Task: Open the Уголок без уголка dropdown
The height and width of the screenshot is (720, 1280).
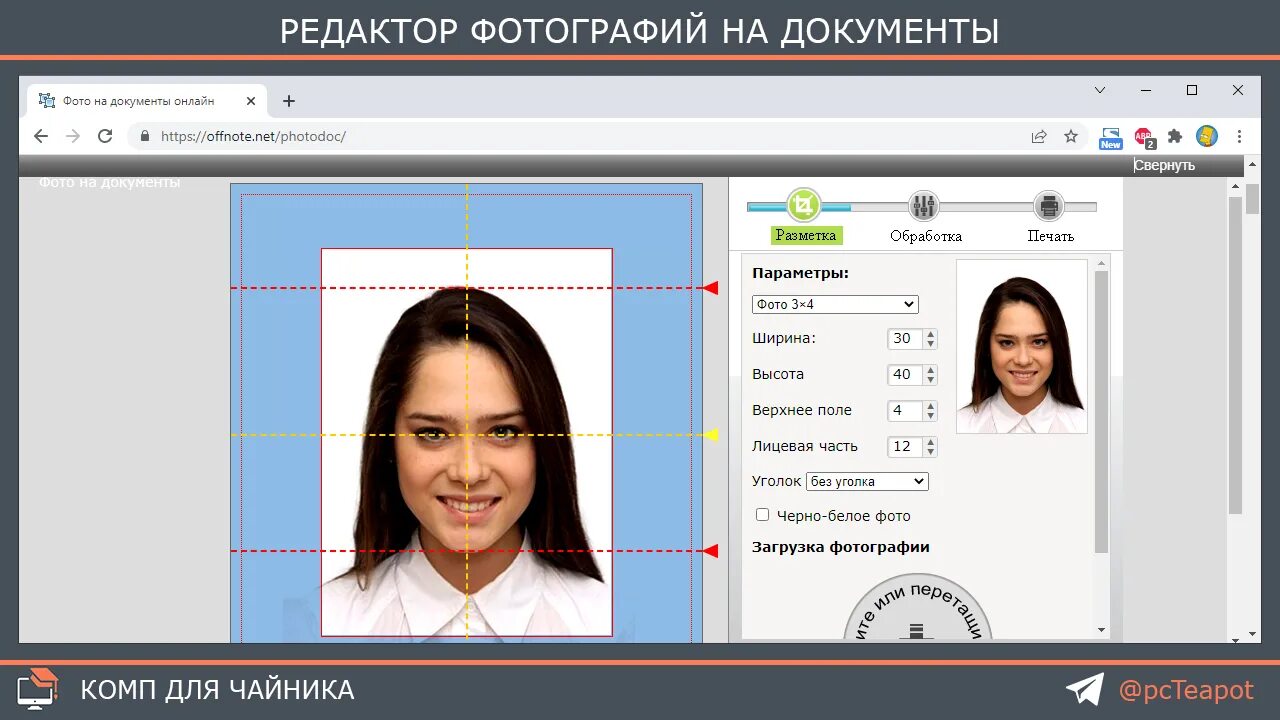Action: [867, 481]
